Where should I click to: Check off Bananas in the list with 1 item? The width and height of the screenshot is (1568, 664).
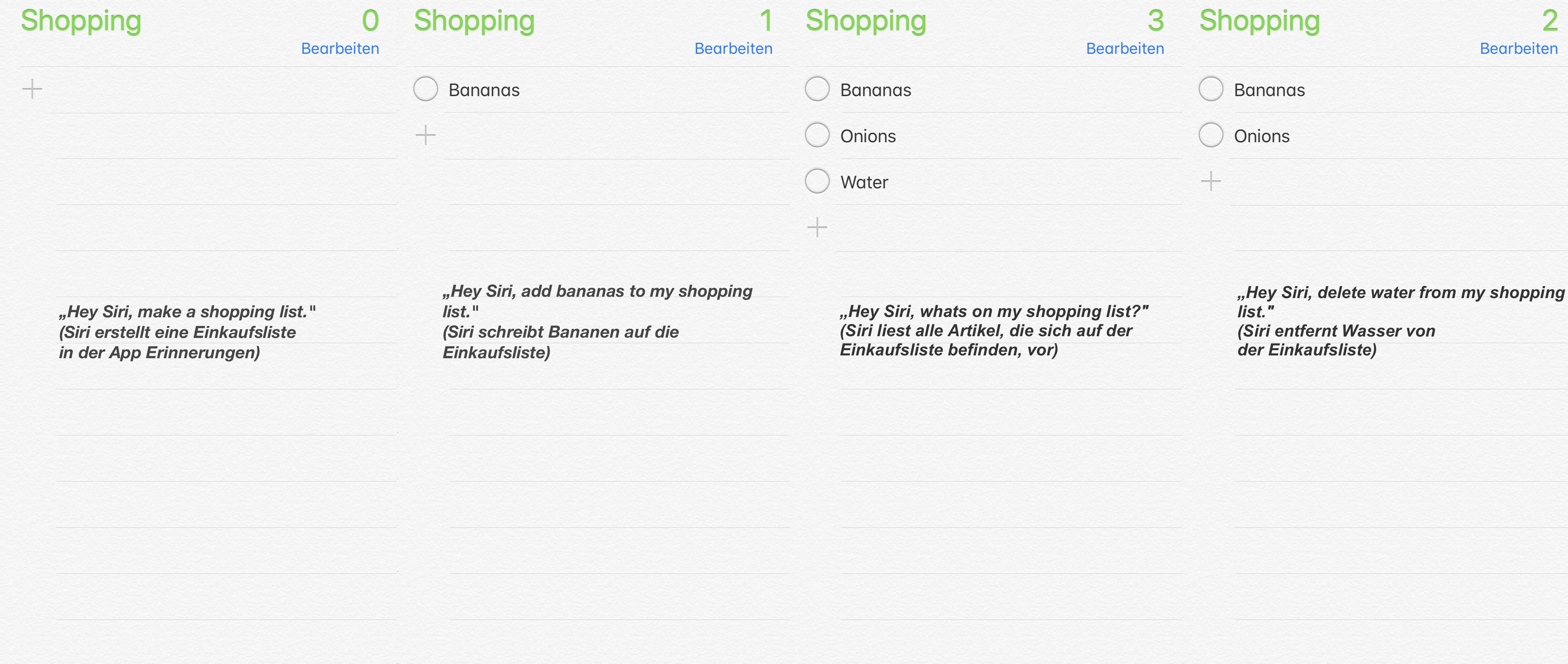(426, 89)
